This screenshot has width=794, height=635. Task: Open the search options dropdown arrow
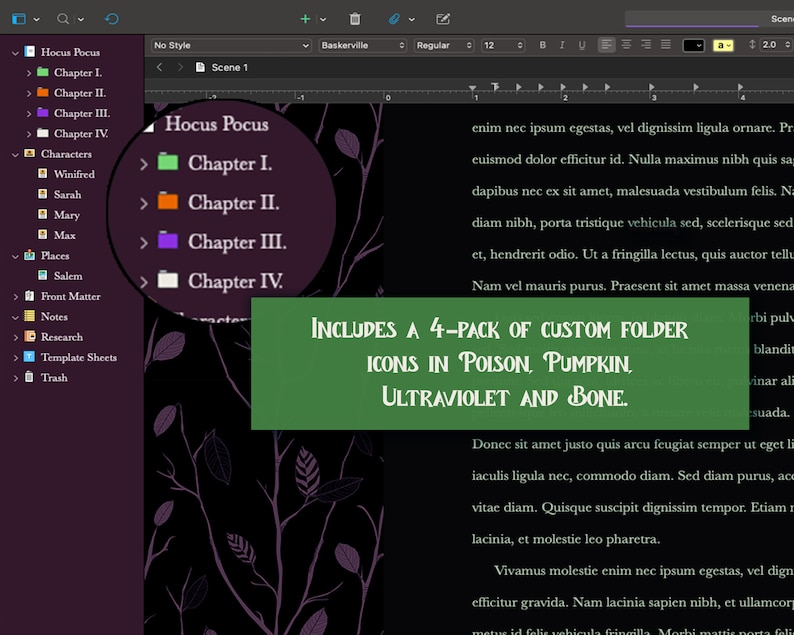[x=81, y=20]
